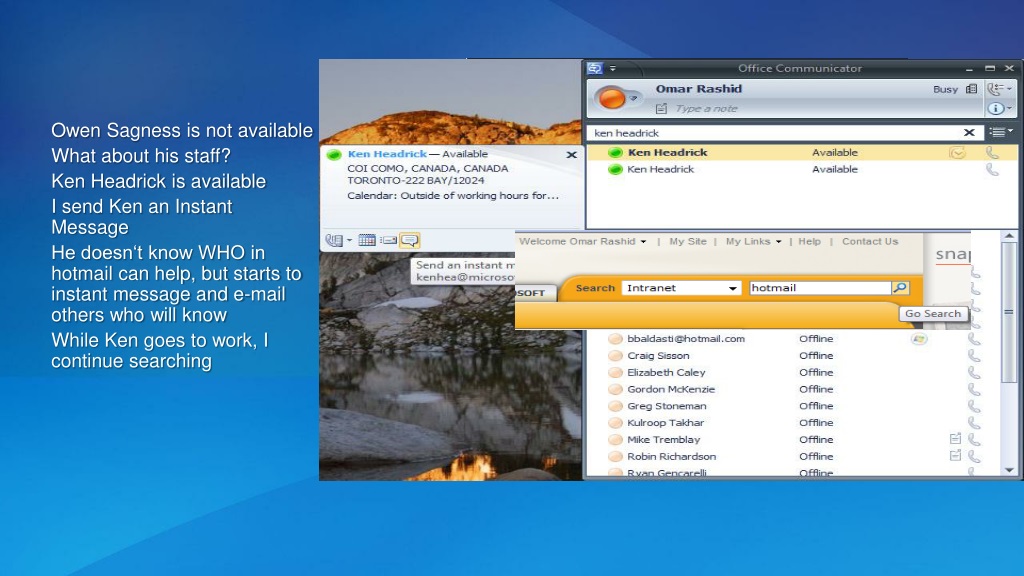Clear the ken headrick search text
The height and width of the screenshot is (576, 1024).
[969, 133]
